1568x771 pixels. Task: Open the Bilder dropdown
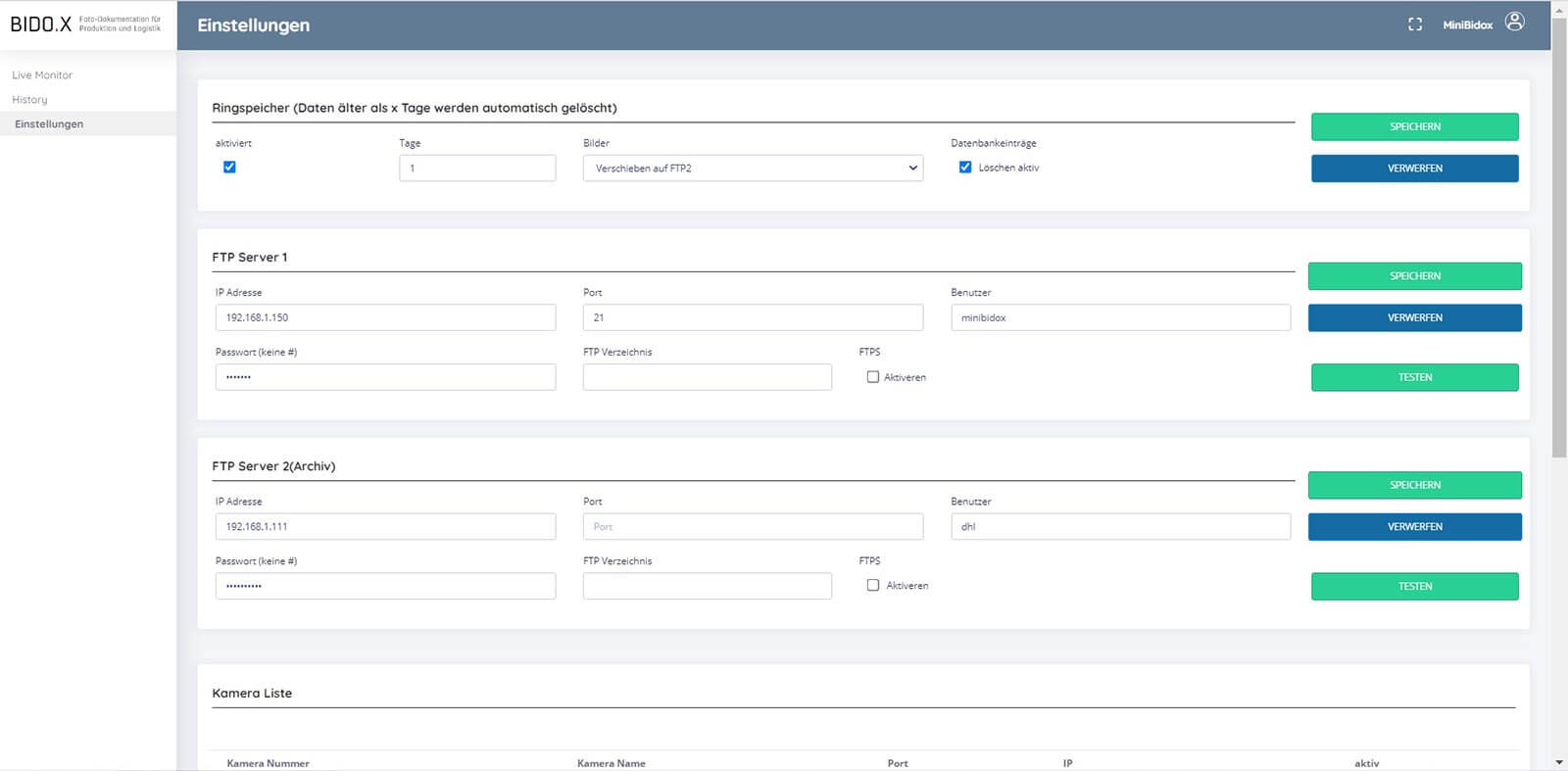753,169
